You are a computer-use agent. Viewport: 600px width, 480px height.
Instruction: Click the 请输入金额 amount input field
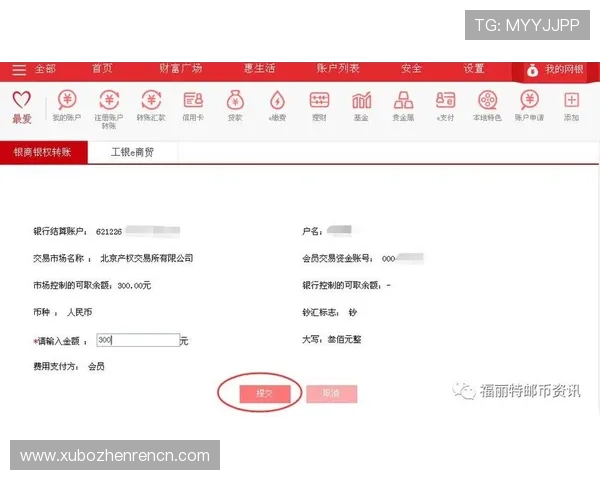click(x=138, y=340)
